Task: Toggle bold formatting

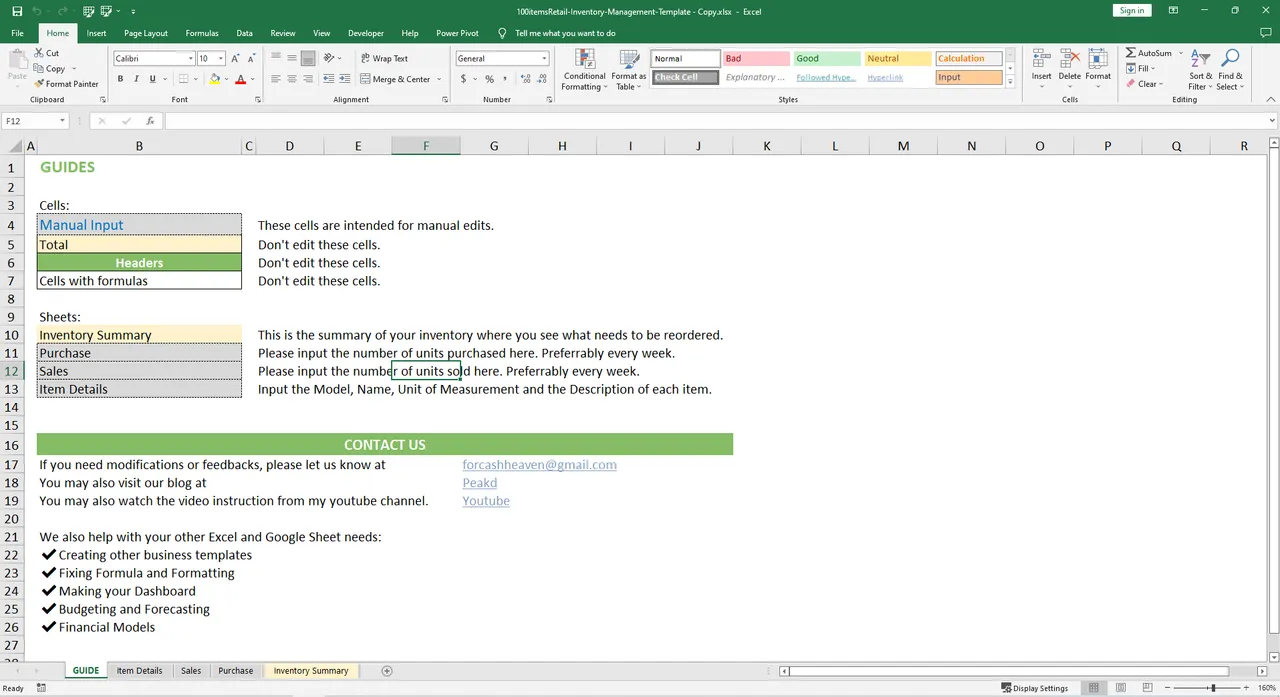Action: (x=120, y=78)
